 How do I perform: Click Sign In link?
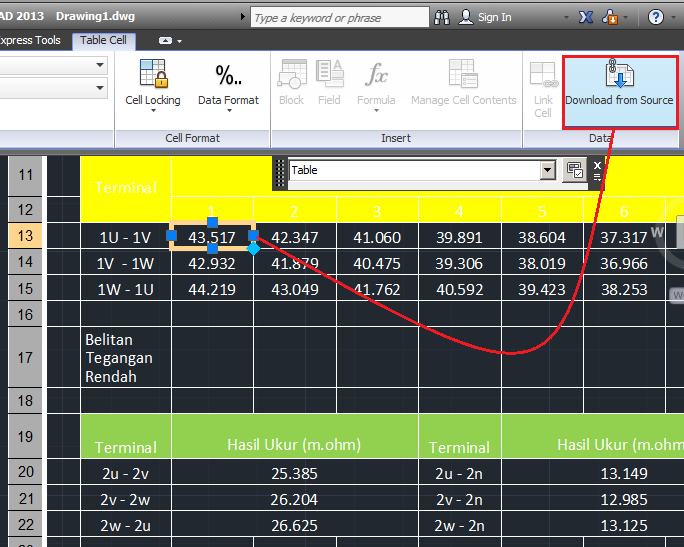(x=495, y=17)
